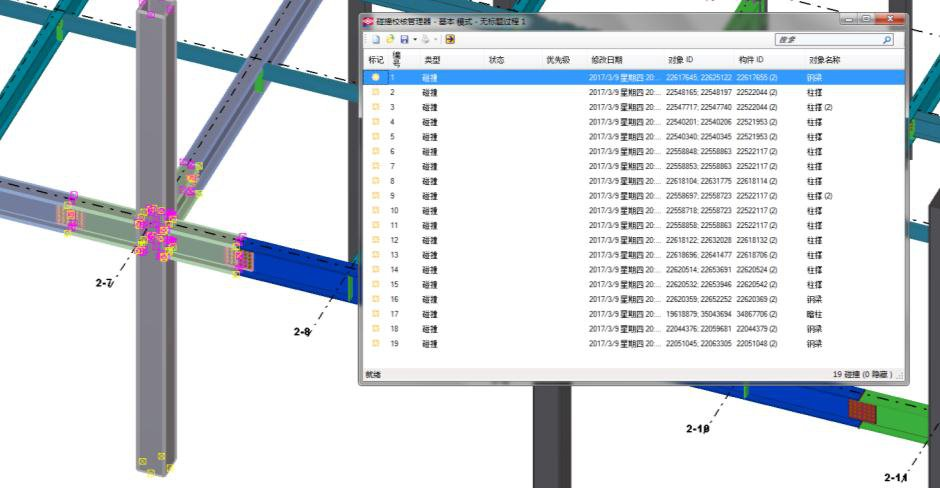The height and width of the screenshot is (488, 940).
Task: Run clash check with the arrow icon
Action: [x=450, y=40]
